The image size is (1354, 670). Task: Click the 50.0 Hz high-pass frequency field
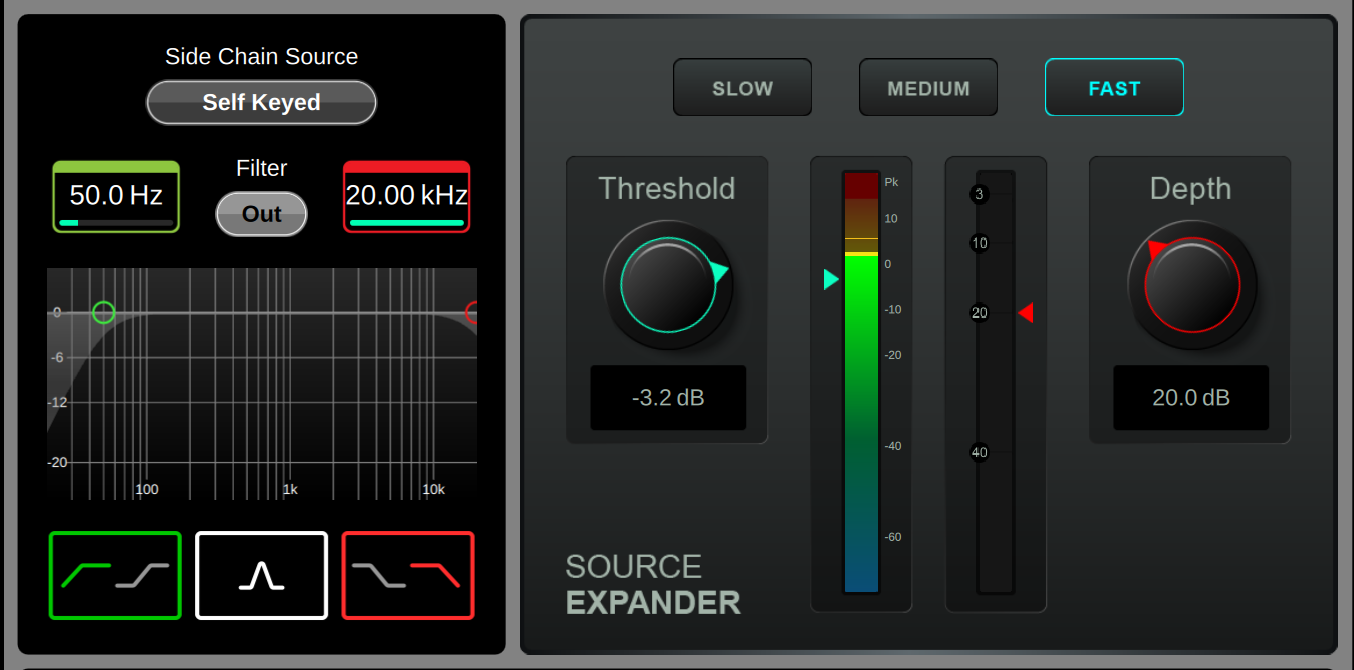click(116, 196)
